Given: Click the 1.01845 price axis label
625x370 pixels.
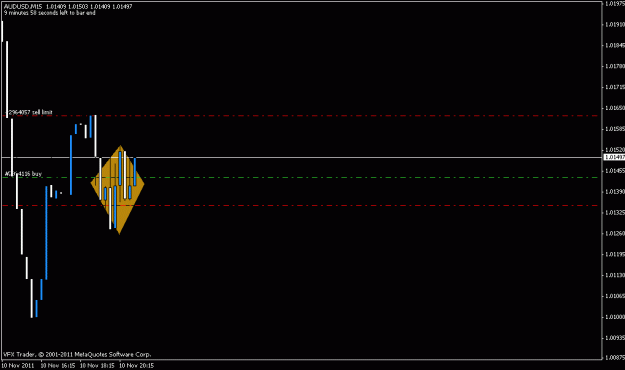Looking at the screenshot, I should coord(615,45).
